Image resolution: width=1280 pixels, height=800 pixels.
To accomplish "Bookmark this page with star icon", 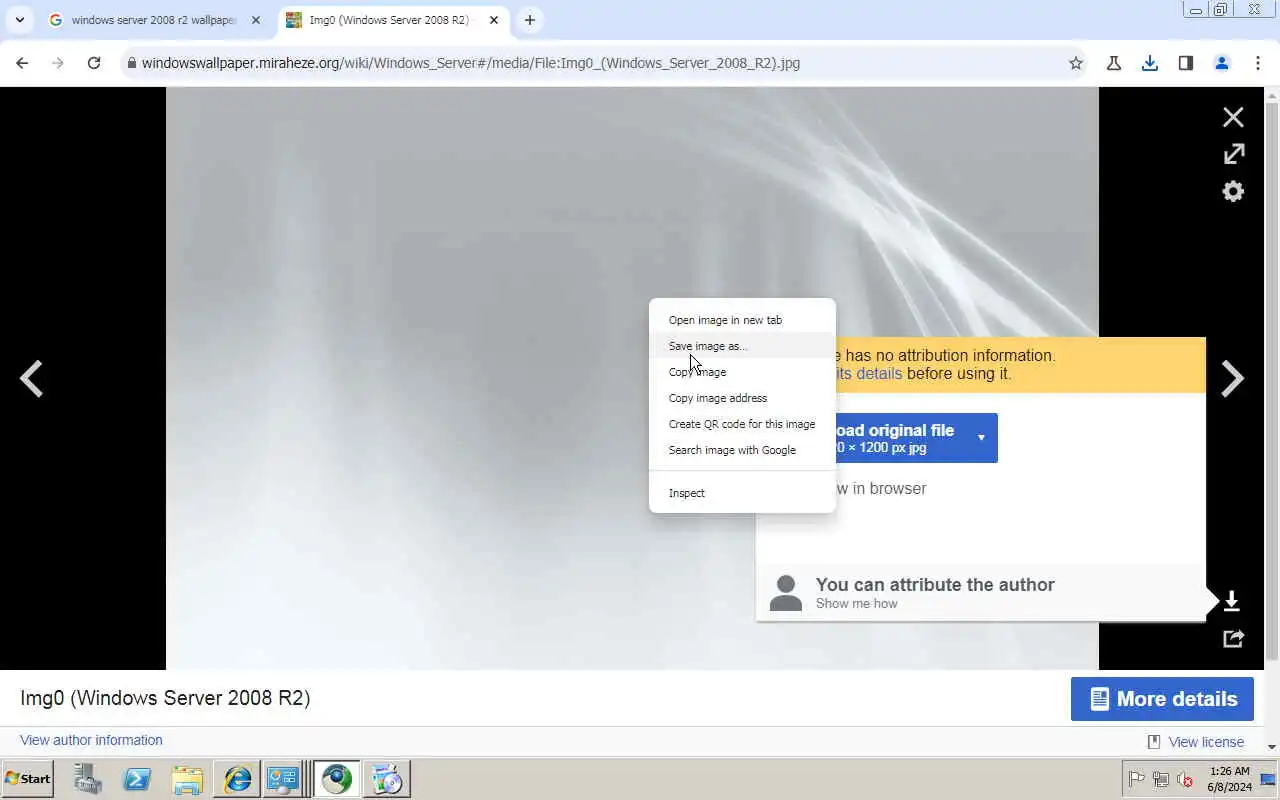I will [x=1076, y=63].
